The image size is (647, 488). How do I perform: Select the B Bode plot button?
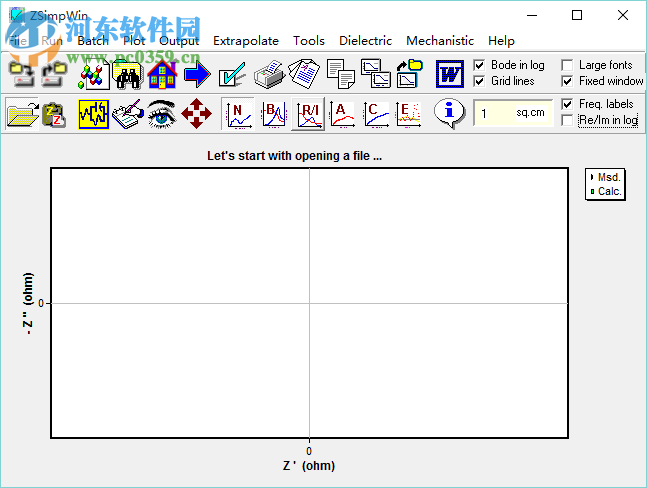[273, 114]
